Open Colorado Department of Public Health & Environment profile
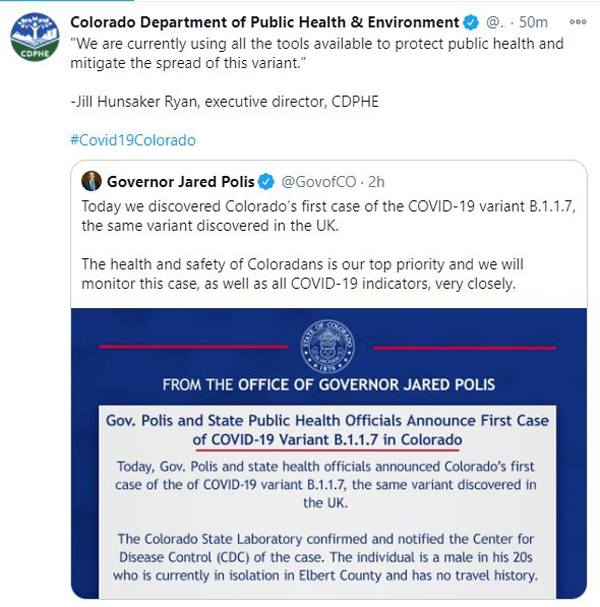Screen dimensions: 600x607 [x=264, y=22]
